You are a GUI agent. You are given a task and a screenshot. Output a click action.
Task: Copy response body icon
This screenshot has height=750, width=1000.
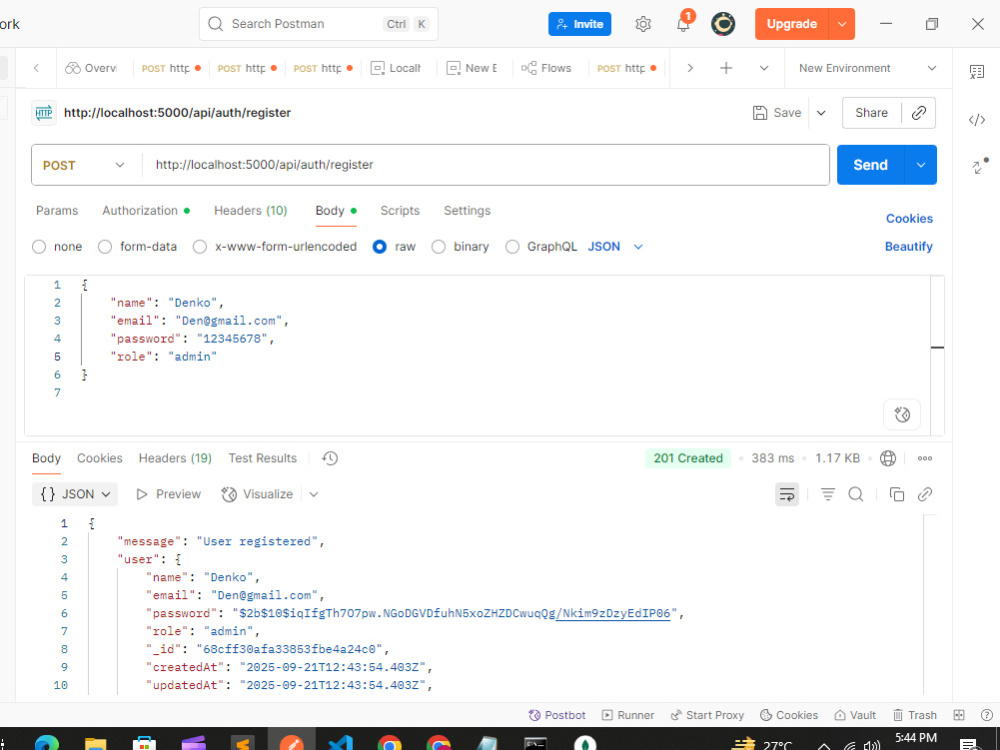[x=897, y=494]
